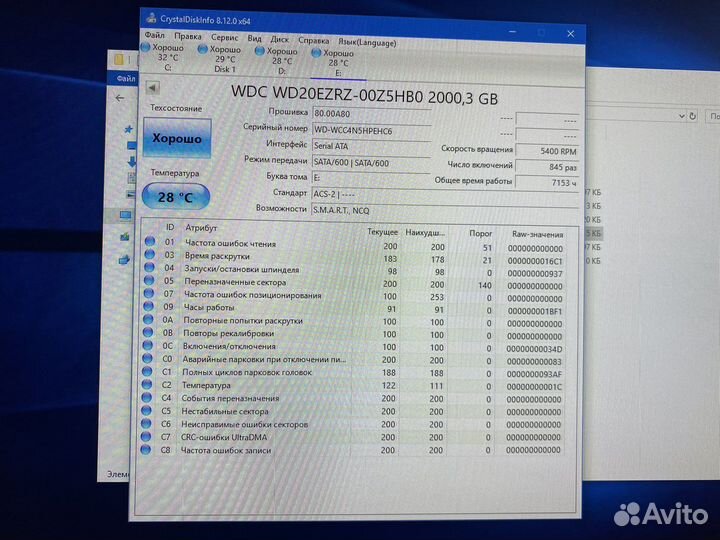Click status icon of attribute C1 row
The width and height of the screenshot is (720, 540).
coord(147,371)
